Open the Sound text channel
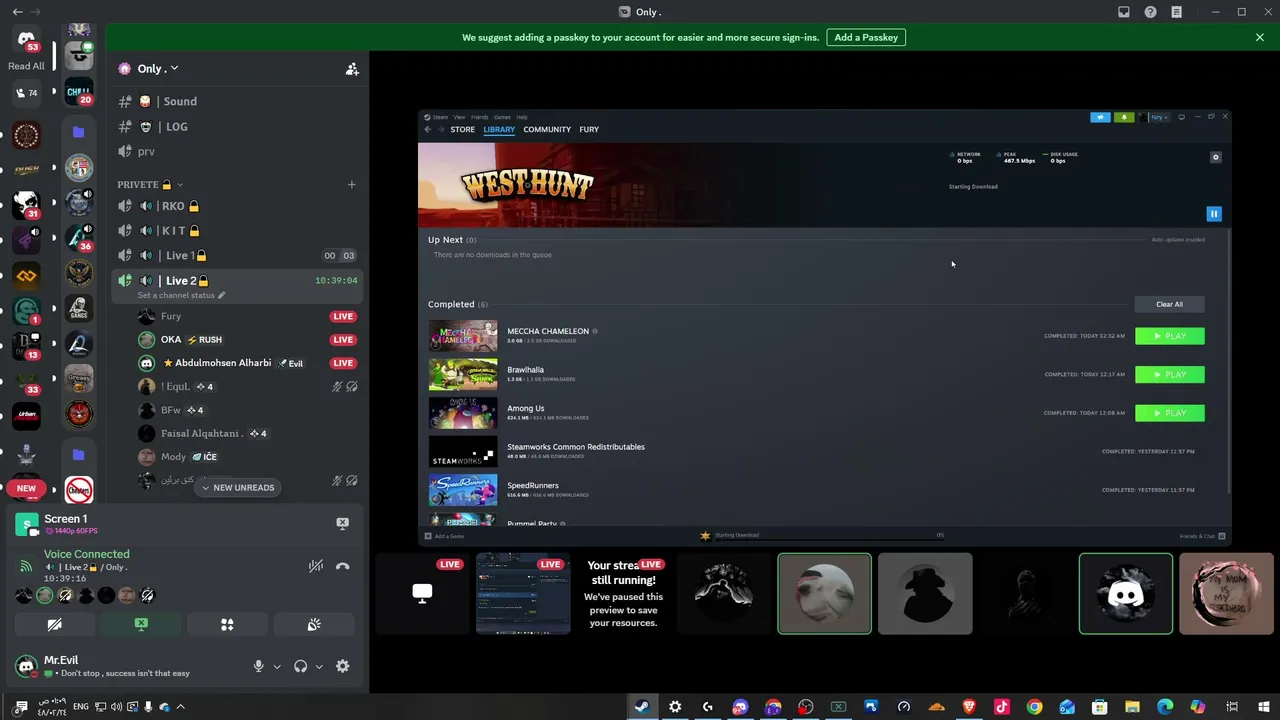 (237, 101)
